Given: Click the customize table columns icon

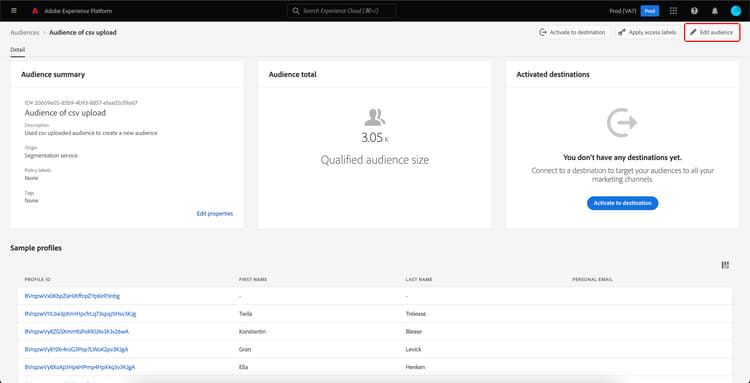Looking at the screenshot, I should (x=725, y=265).
